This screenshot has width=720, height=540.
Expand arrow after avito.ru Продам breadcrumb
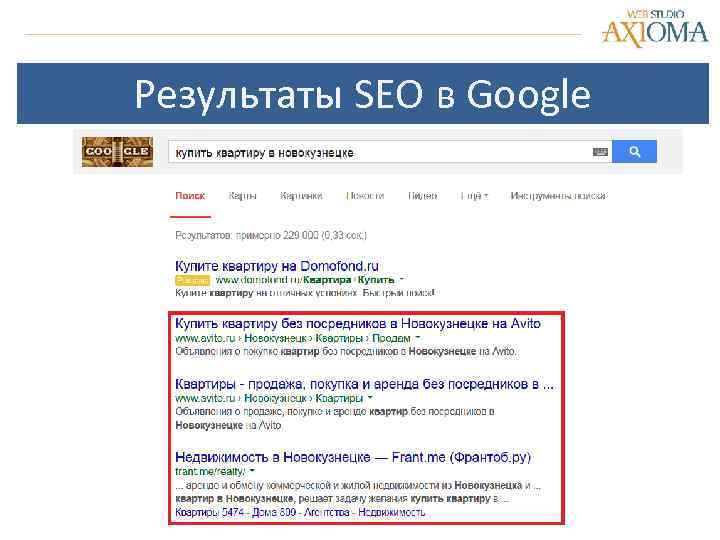(417, 338)
